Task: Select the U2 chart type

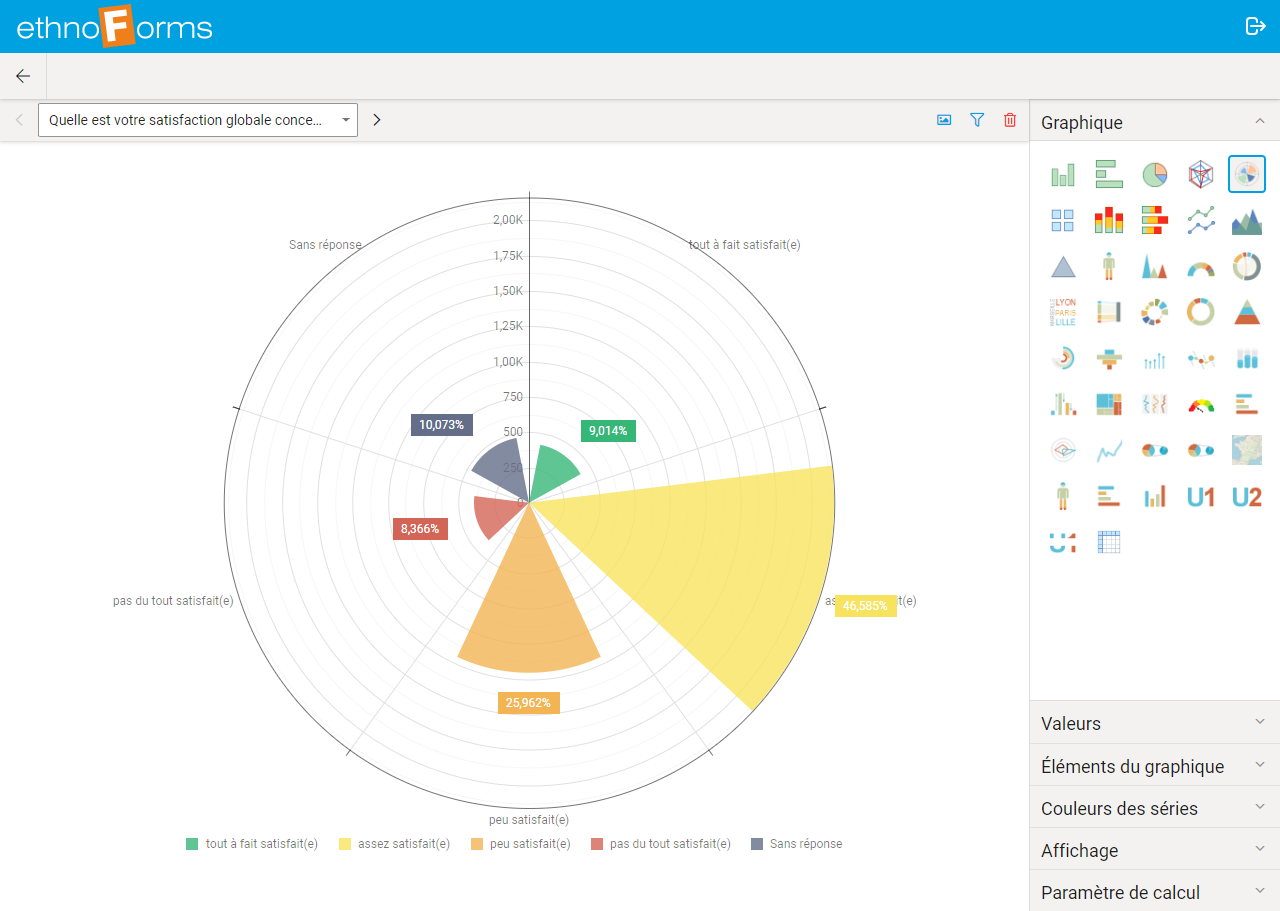Action: click(x=1247, y=496)
